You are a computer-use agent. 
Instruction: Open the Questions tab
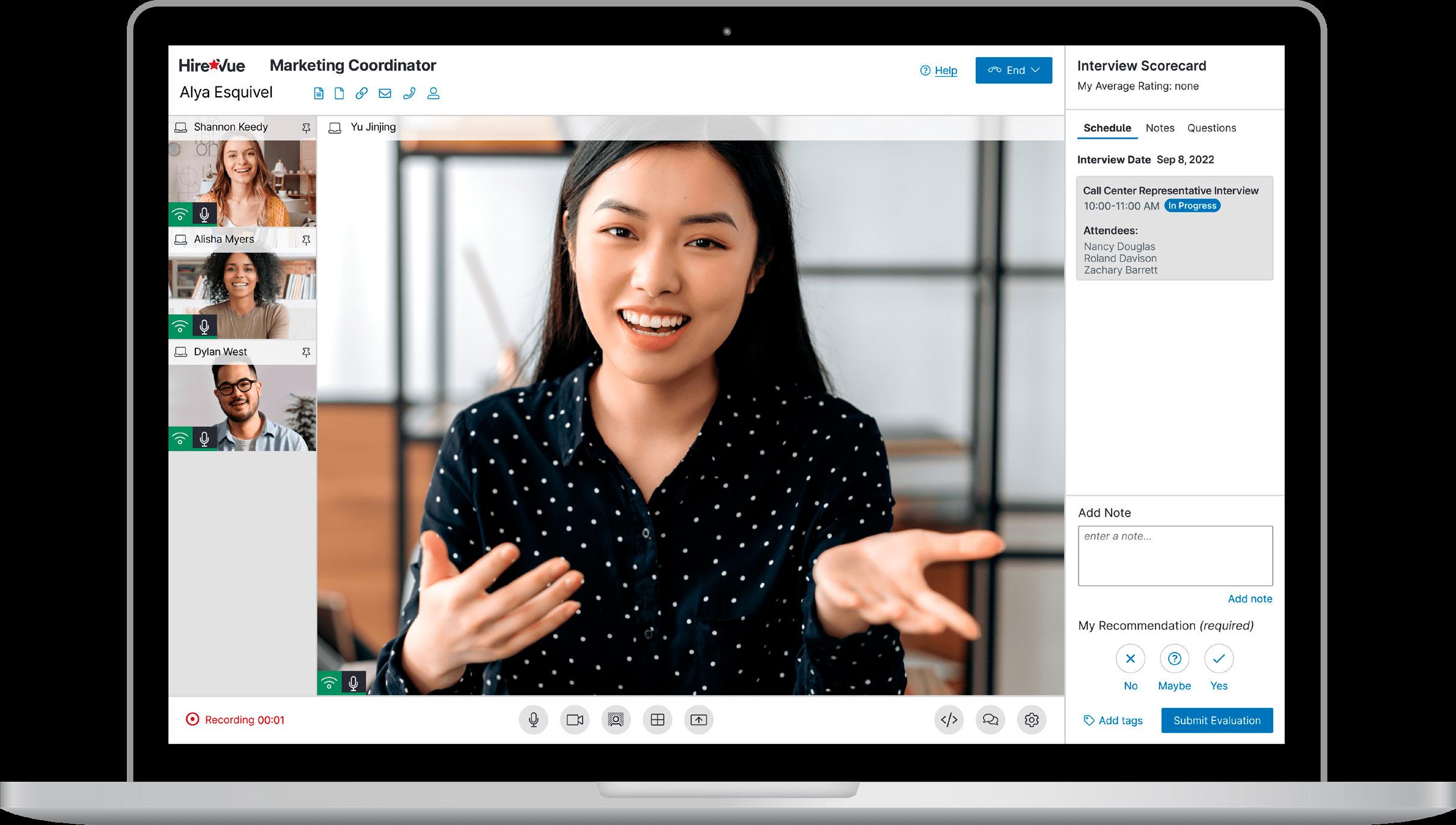coord(1211,128)
